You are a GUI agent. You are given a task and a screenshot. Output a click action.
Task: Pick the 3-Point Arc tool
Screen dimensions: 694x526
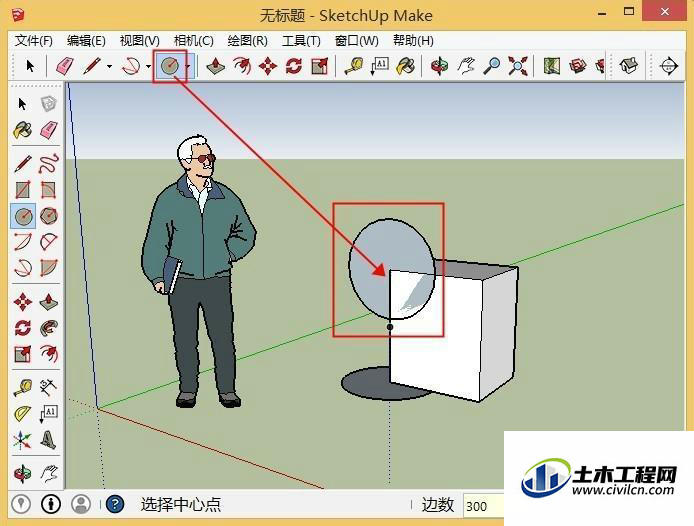tap(23, 268)
